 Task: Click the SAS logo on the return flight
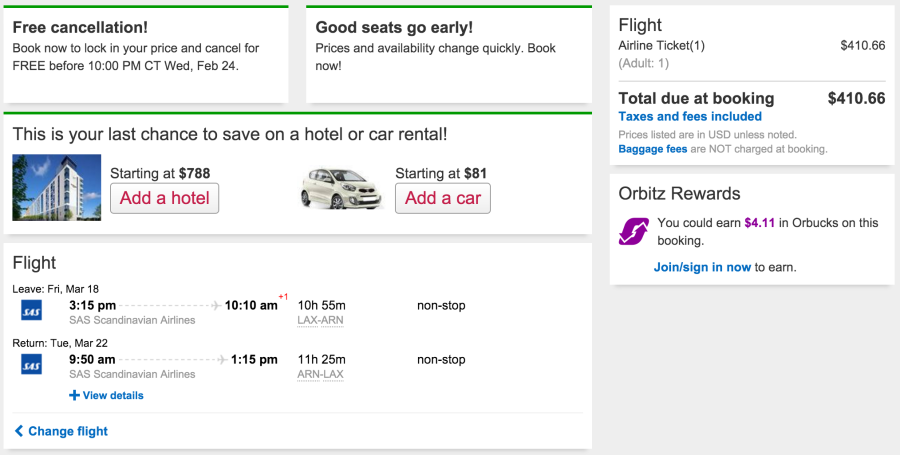click(x=31, y=365)
